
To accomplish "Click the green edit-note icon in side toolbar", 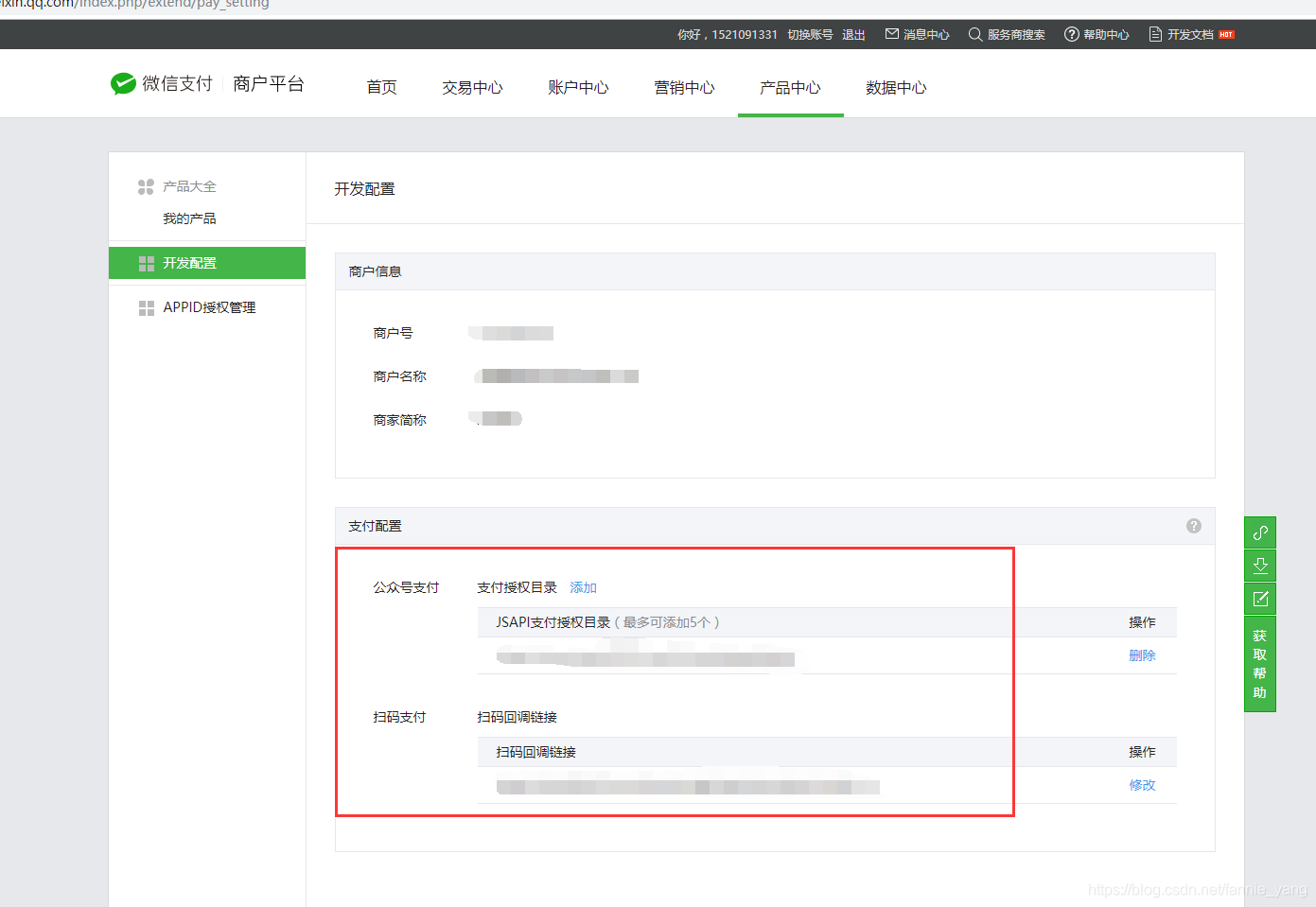I will coord(1260,599).
